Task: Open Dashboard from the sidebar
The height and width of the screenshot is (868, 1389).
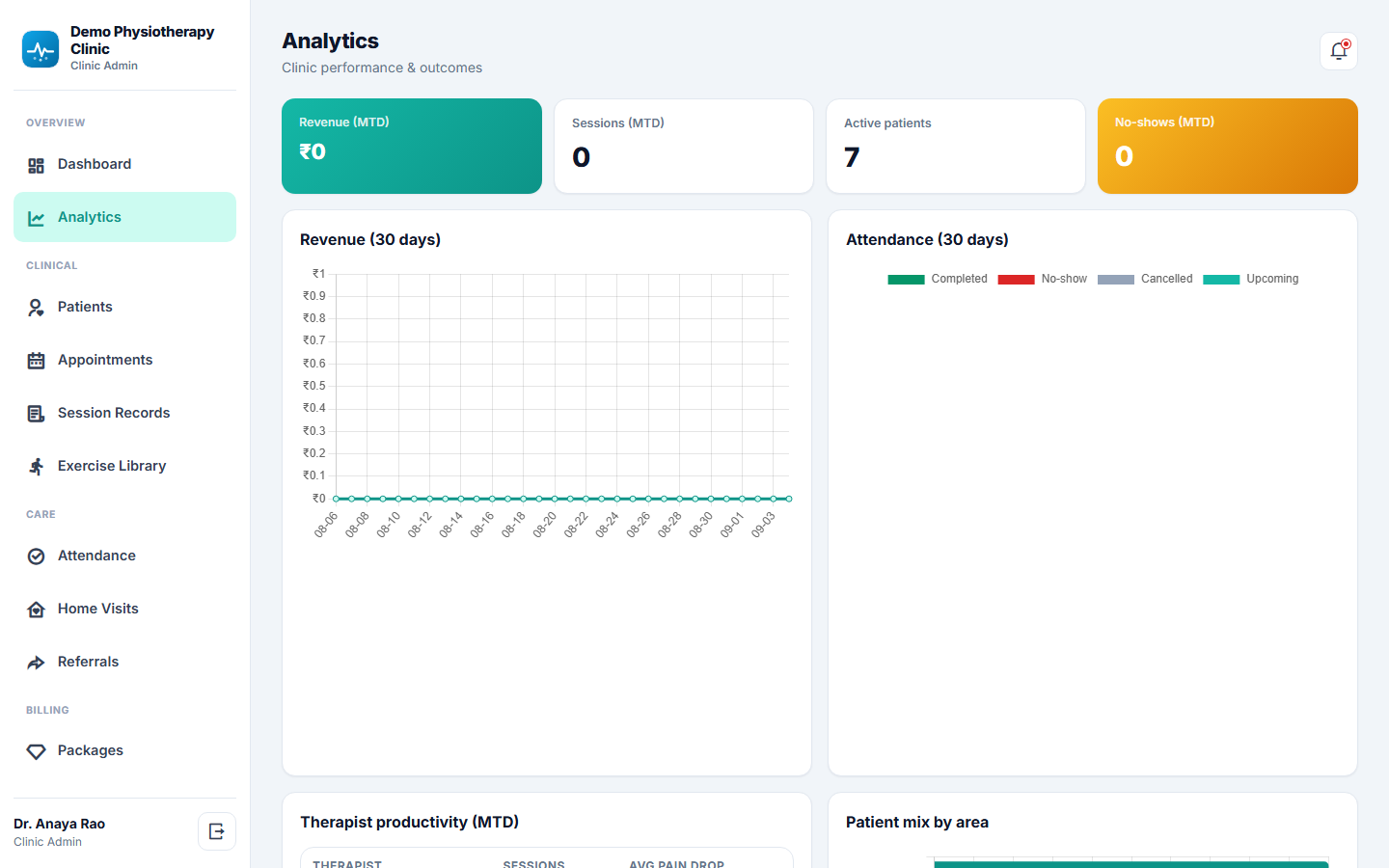Action: coord(124,164)
